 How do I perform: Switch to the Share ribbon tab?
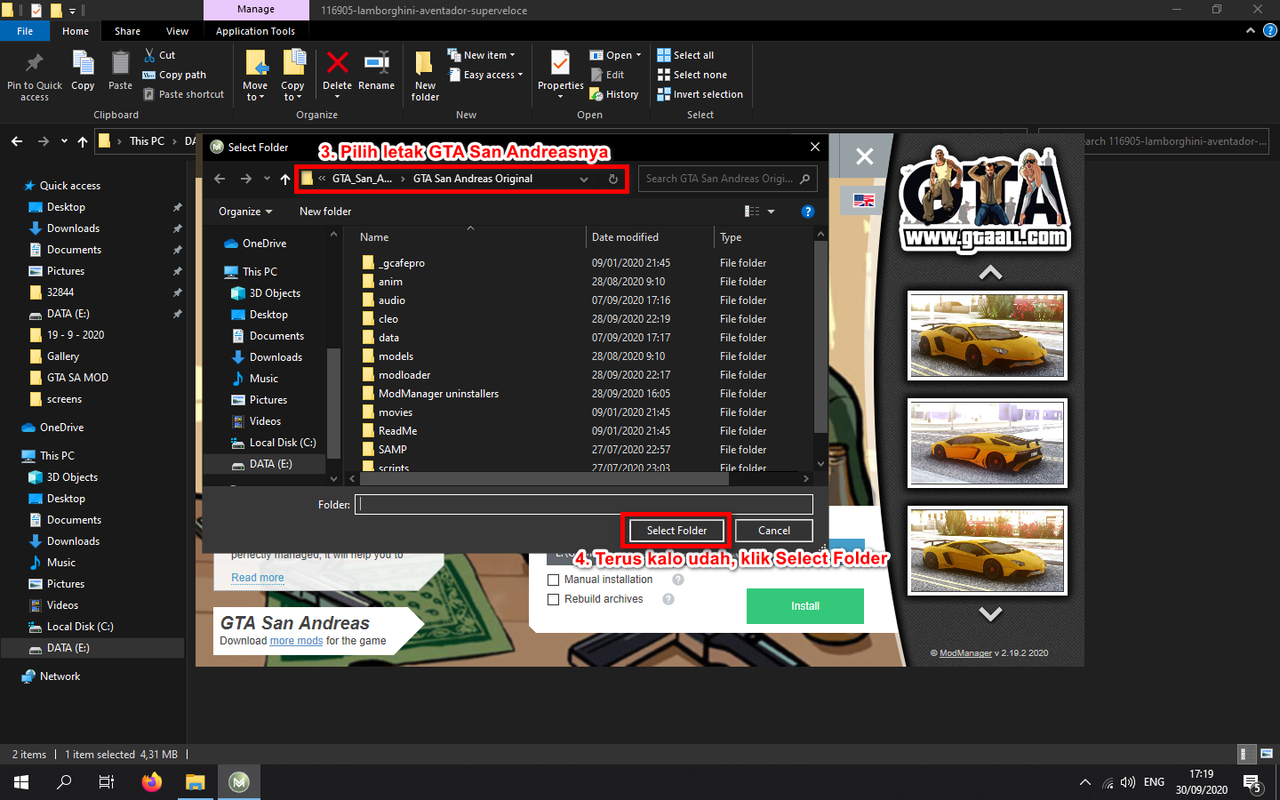pos(127,31)
